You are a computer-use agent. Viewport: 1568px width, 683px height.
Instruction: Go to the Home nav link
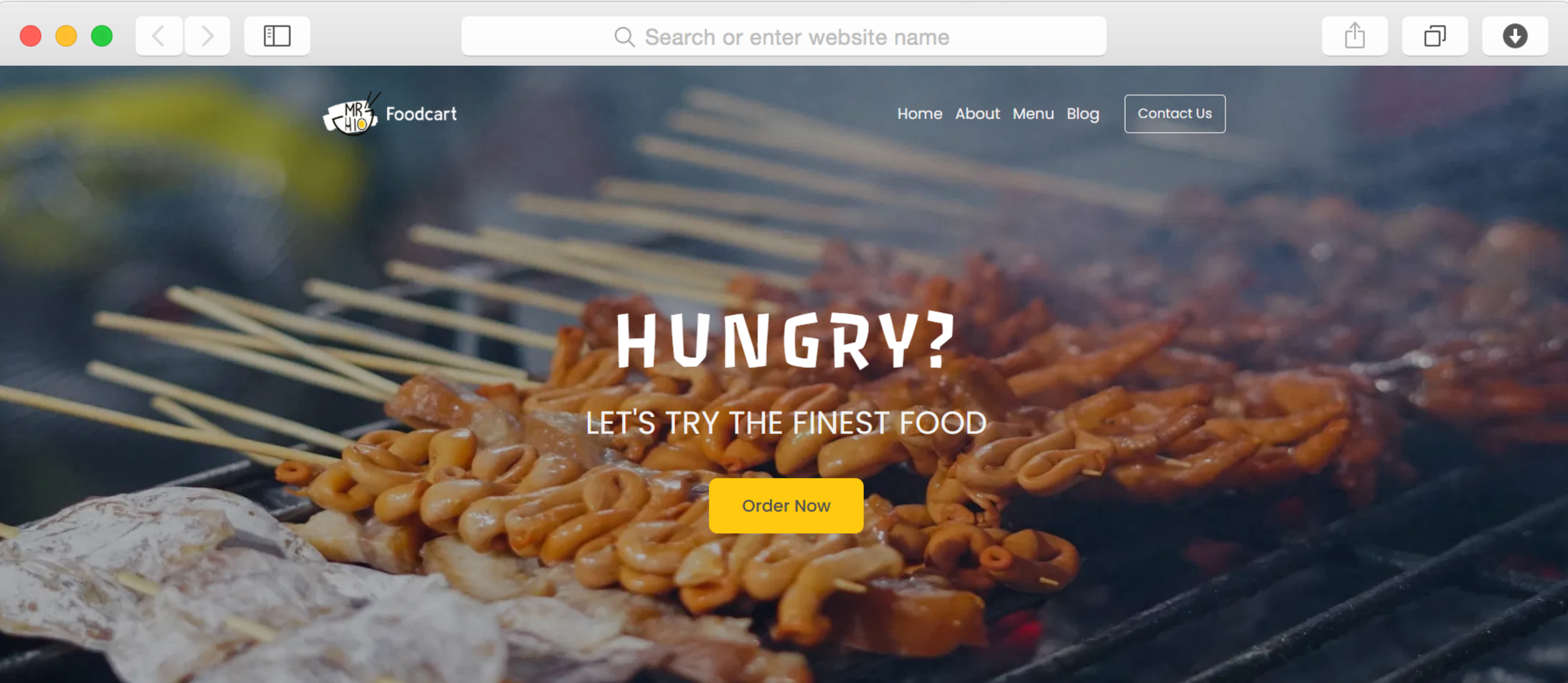coord(919,114)
